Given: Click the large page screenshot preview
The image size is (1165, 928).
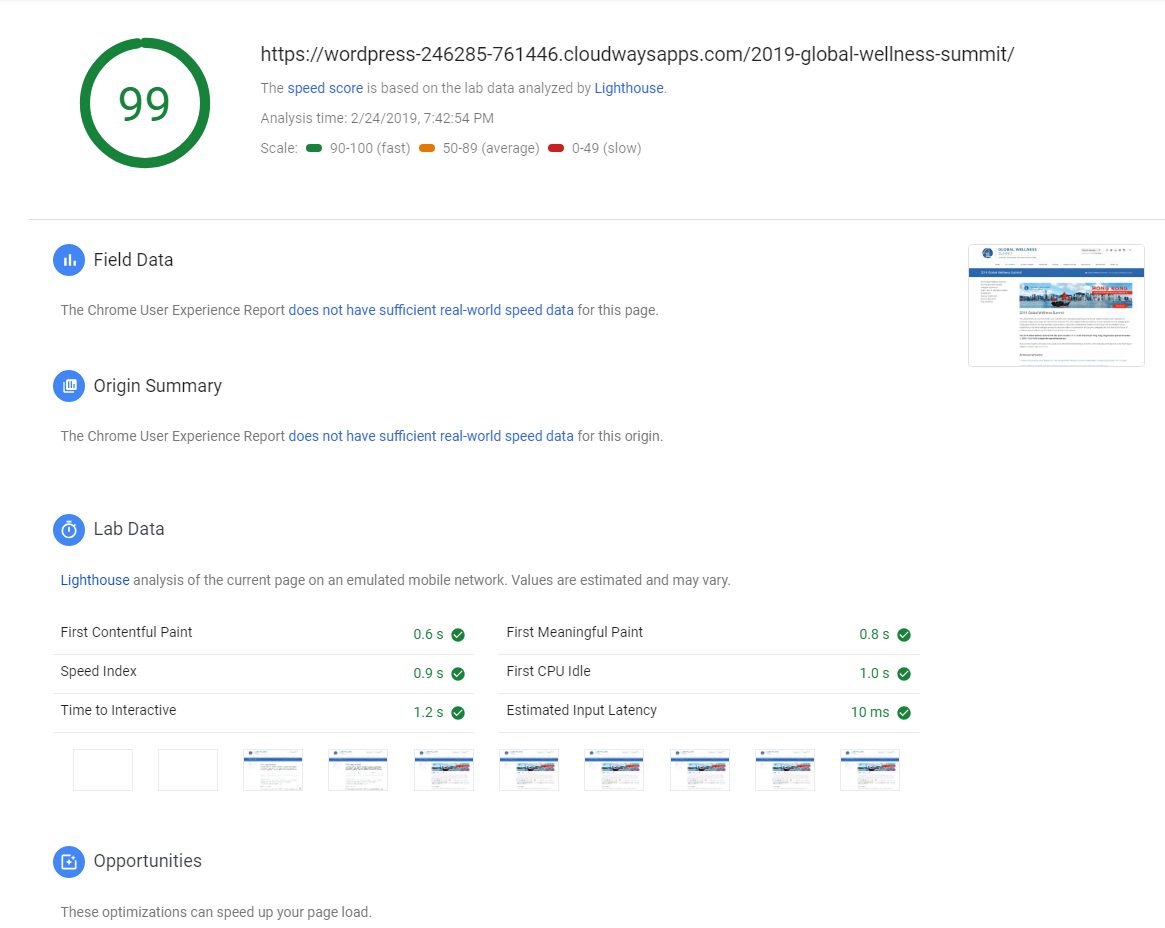Looking at the screenshot, I should (1056, 305).
